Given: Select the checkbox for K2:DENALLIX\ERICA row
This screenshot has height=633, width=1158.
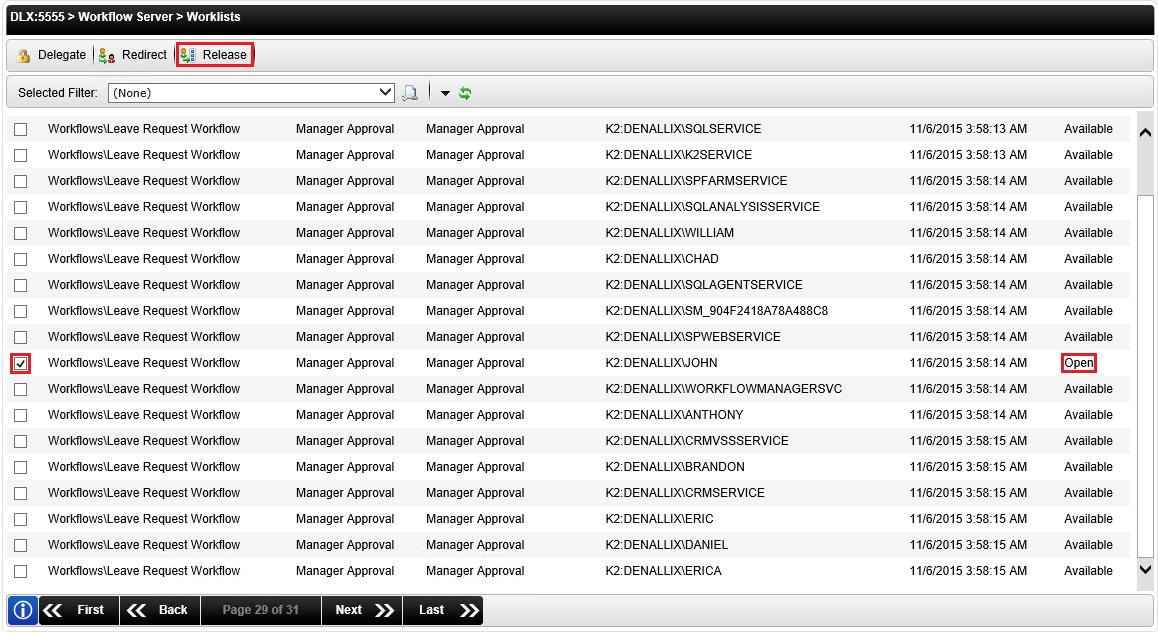Looking at the screenshot, I should click(x=22, y=571).
